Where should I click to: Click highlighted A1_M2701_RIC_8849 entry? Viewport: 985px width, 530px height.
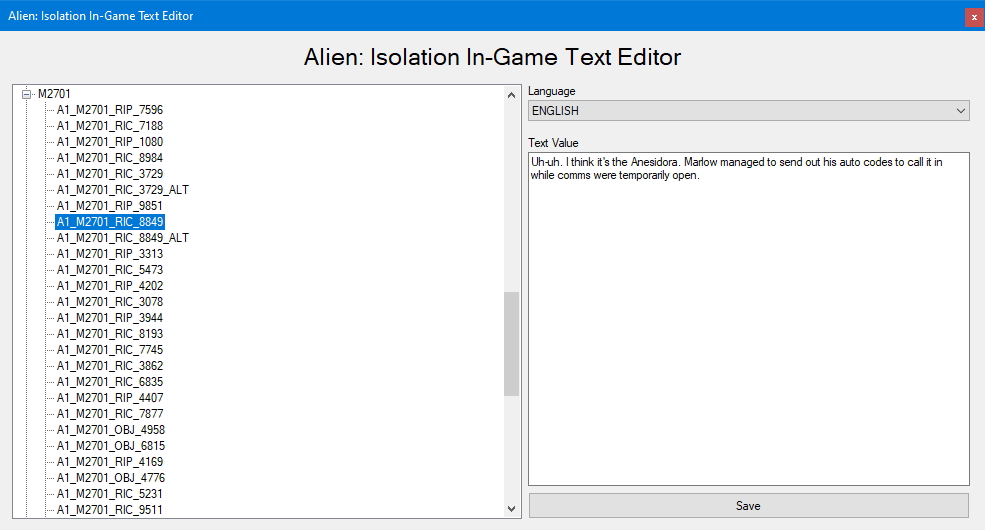point(110,222)
